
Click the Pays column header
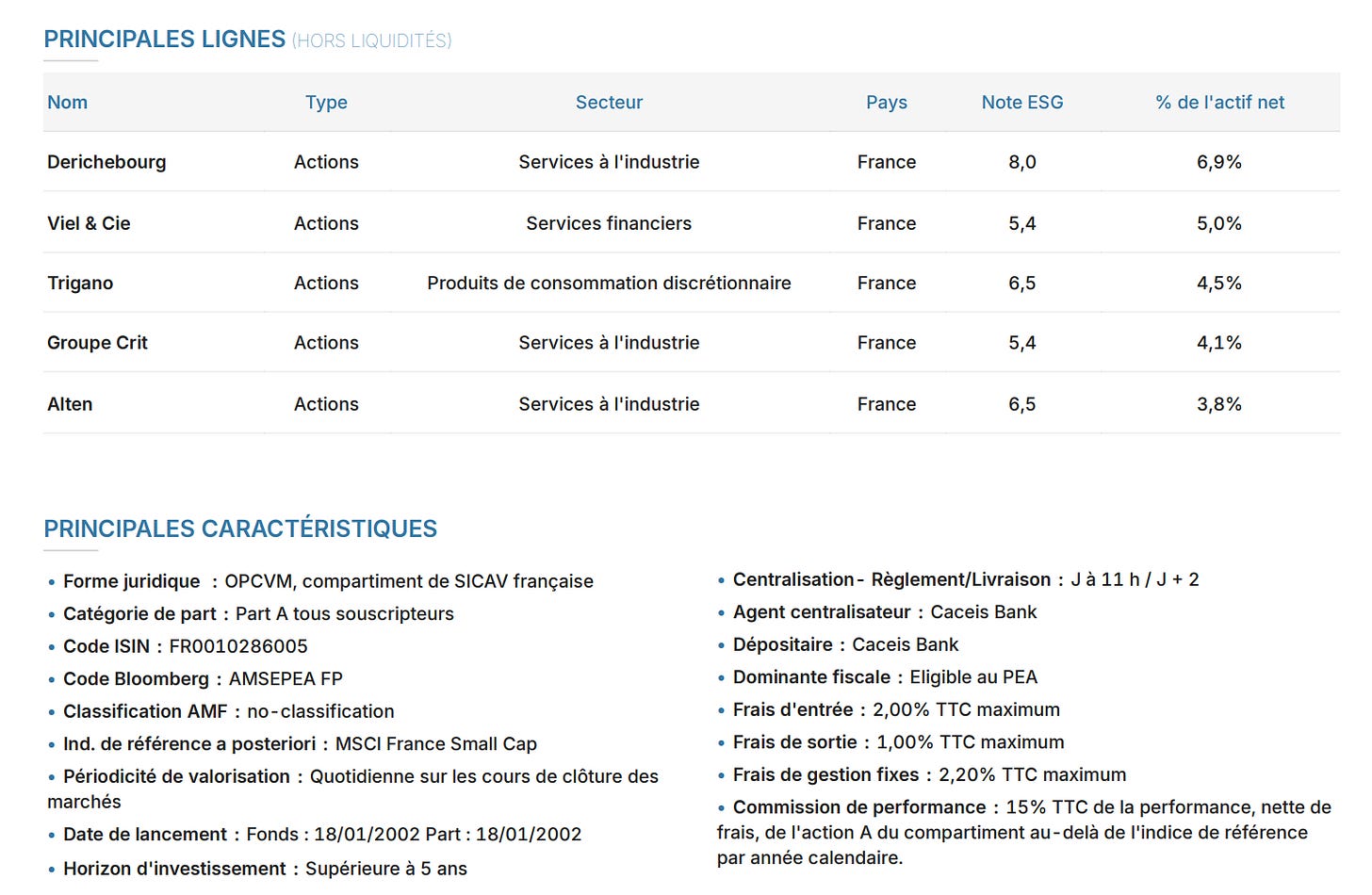887,103
